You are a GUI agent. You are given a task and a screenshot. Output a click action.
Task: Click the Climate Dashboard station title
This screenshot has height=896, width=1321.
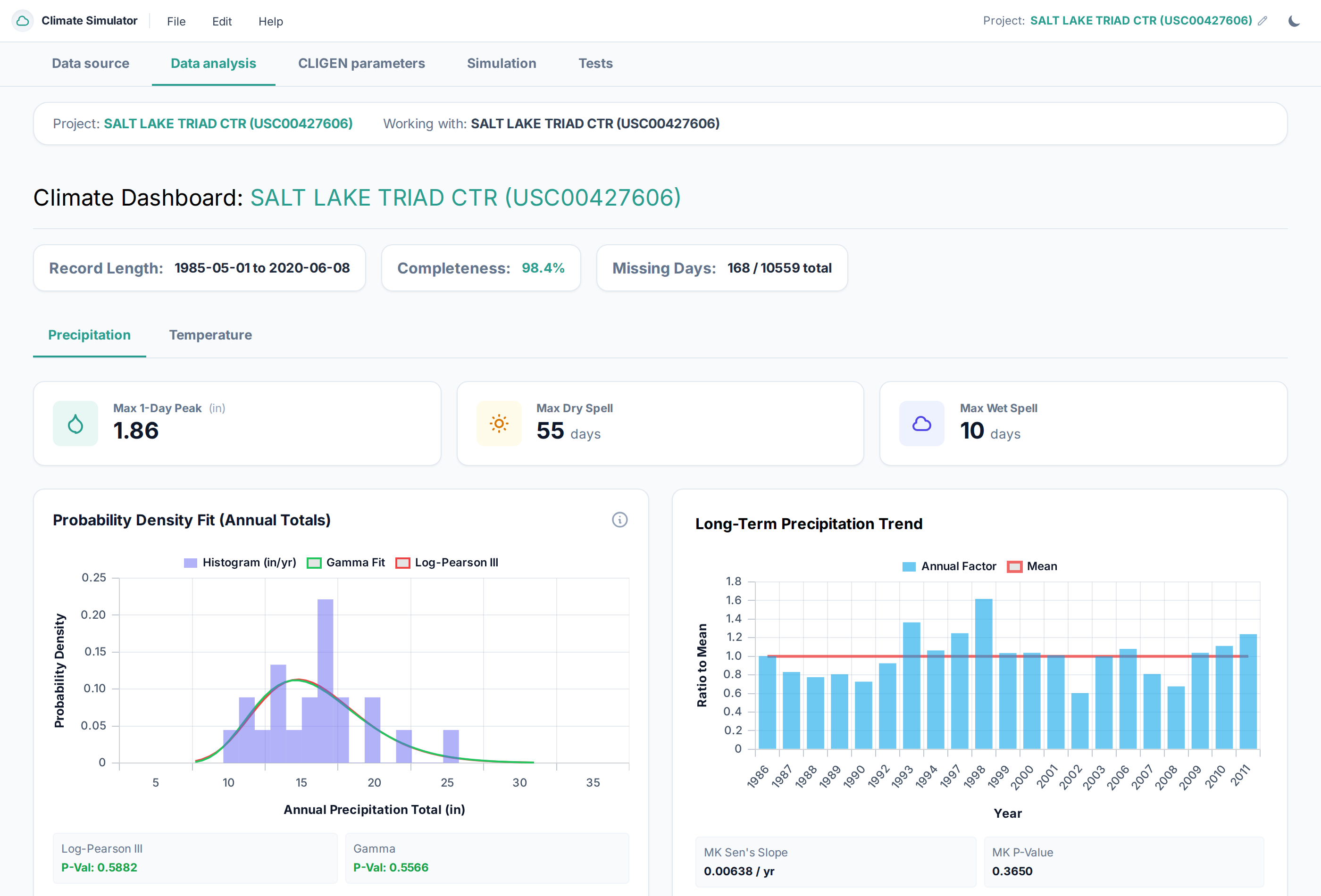click(466, 198)
